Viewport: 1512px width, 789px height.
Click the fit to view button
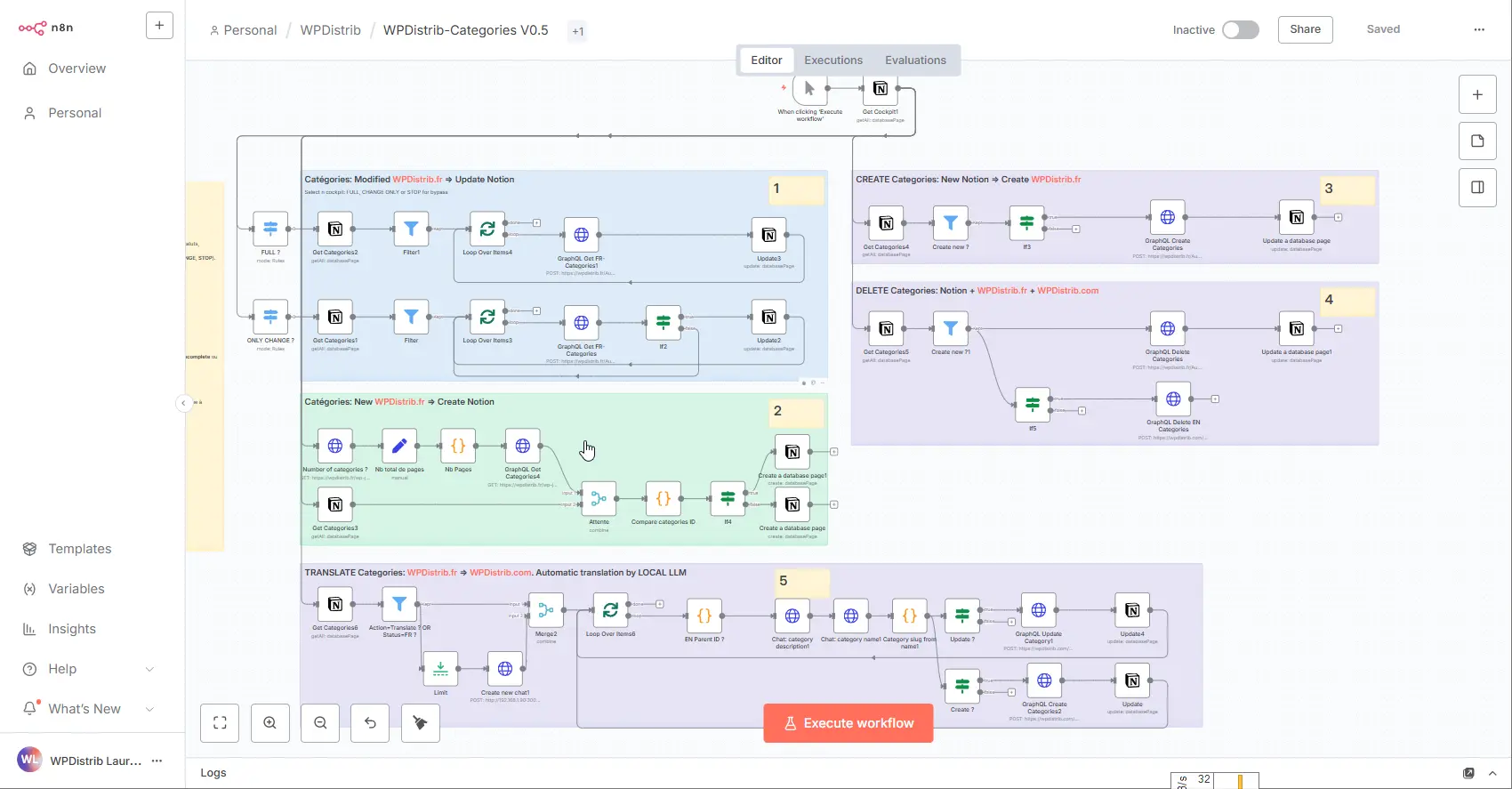[220, 723]
